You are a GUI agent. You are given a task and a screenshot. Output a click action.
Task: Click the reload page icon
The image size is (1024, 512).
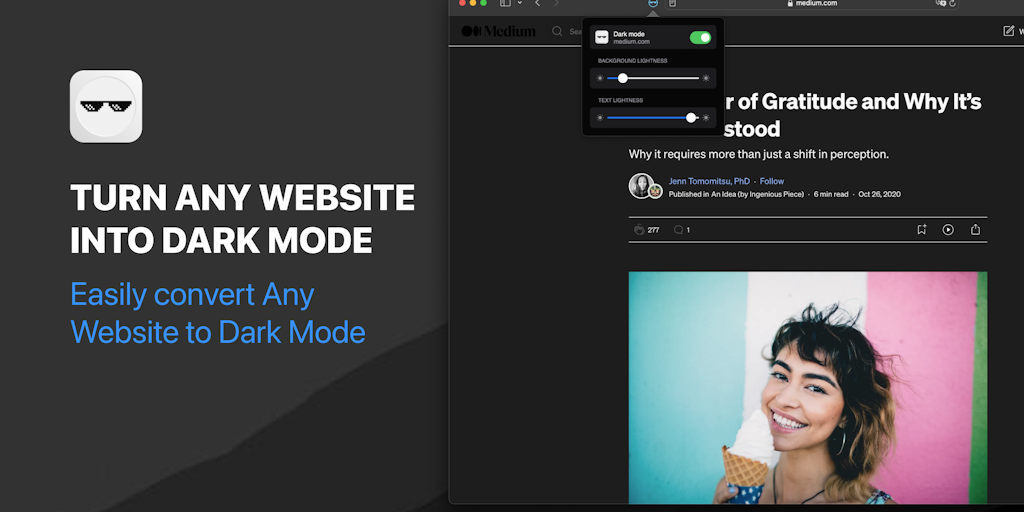click(952, 3)
